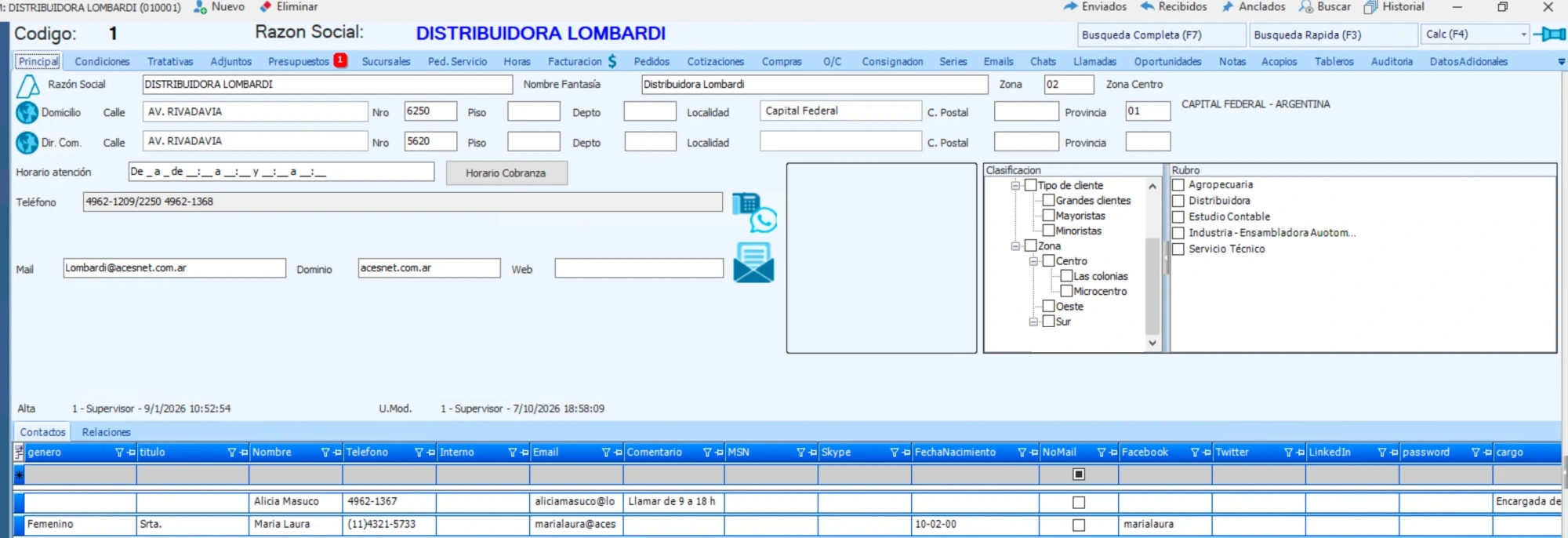Screen dimensions: 1568x538
Task: Open the Historial window
Action: tap(1370, 7)
